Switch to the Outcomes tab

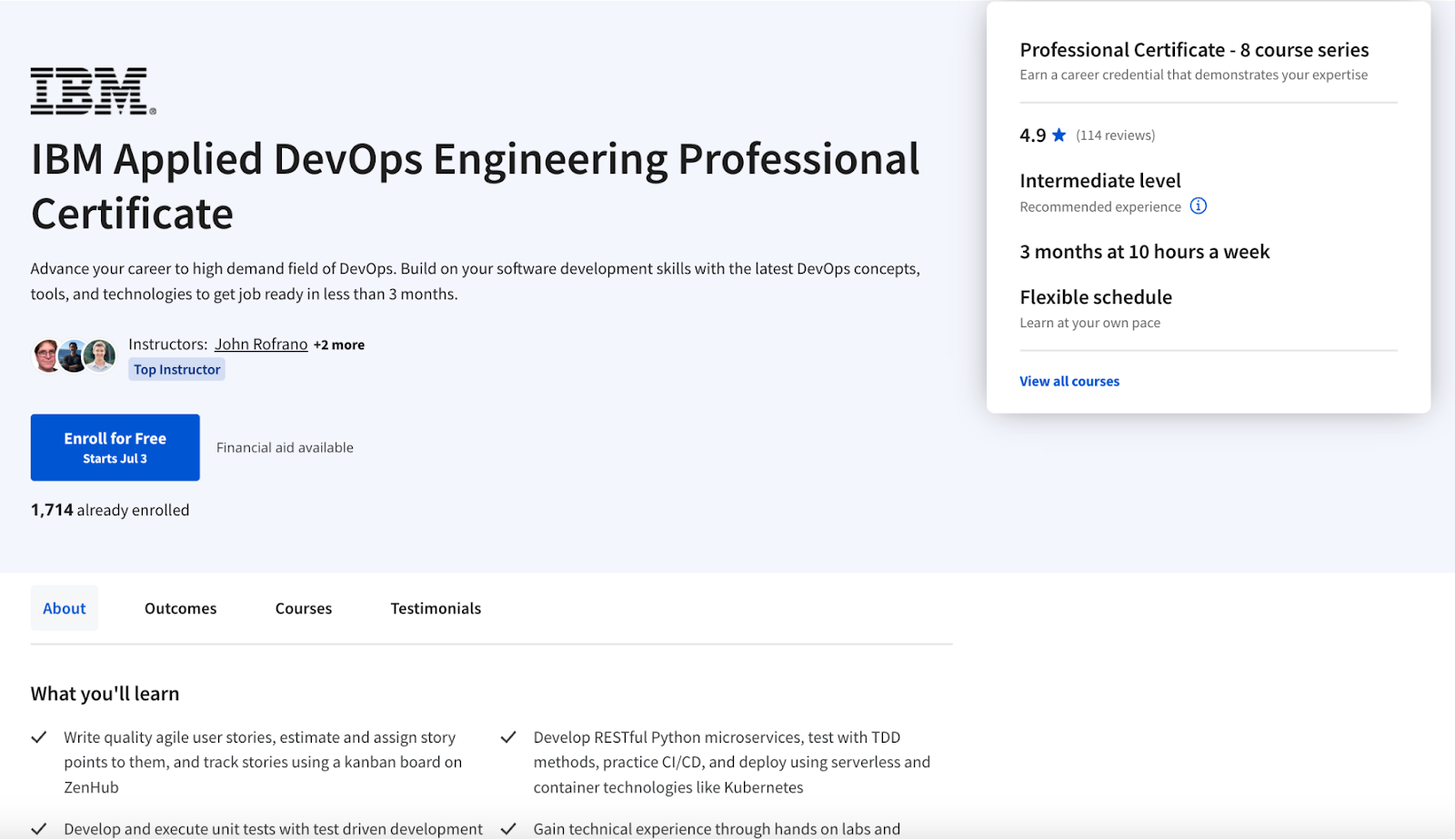pos(180,608)
